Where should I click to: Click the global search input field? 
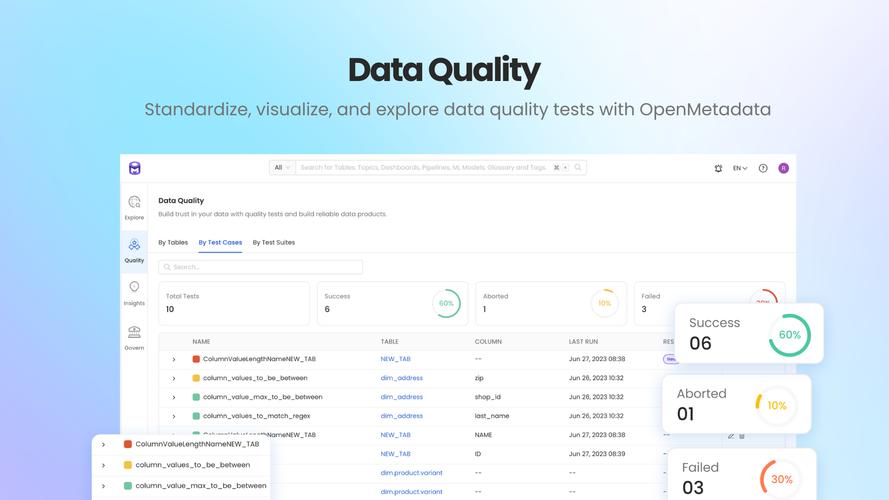tap(425, 167)
